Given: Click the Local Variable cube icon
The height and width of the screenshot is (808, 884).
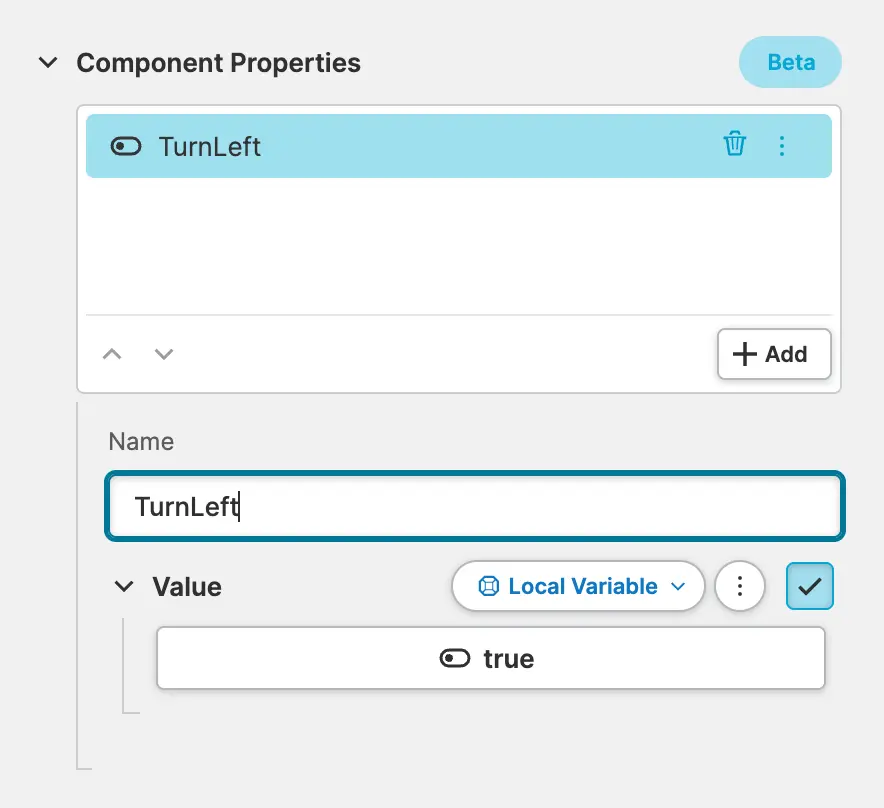Looking at the screenshot, I should pos(489,587).
